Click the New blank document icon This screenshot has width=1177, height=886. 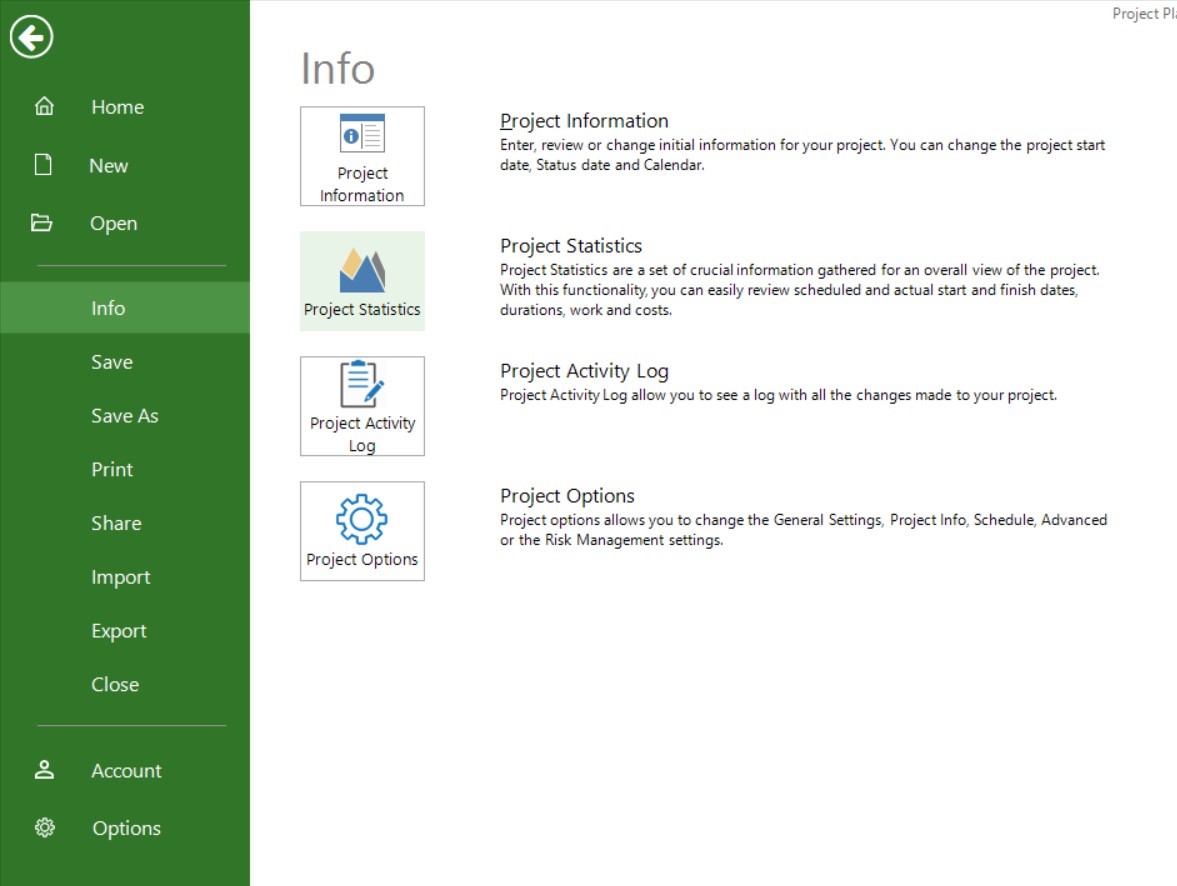(x=43, y=165)
